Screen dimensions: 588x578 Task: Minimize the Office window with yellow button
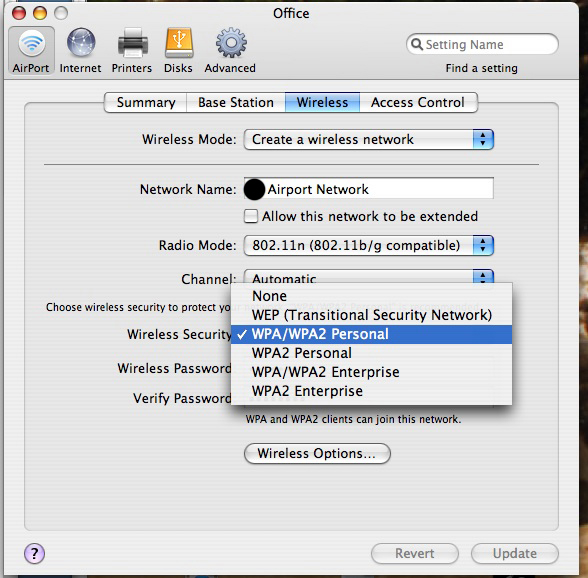[40, 13]
